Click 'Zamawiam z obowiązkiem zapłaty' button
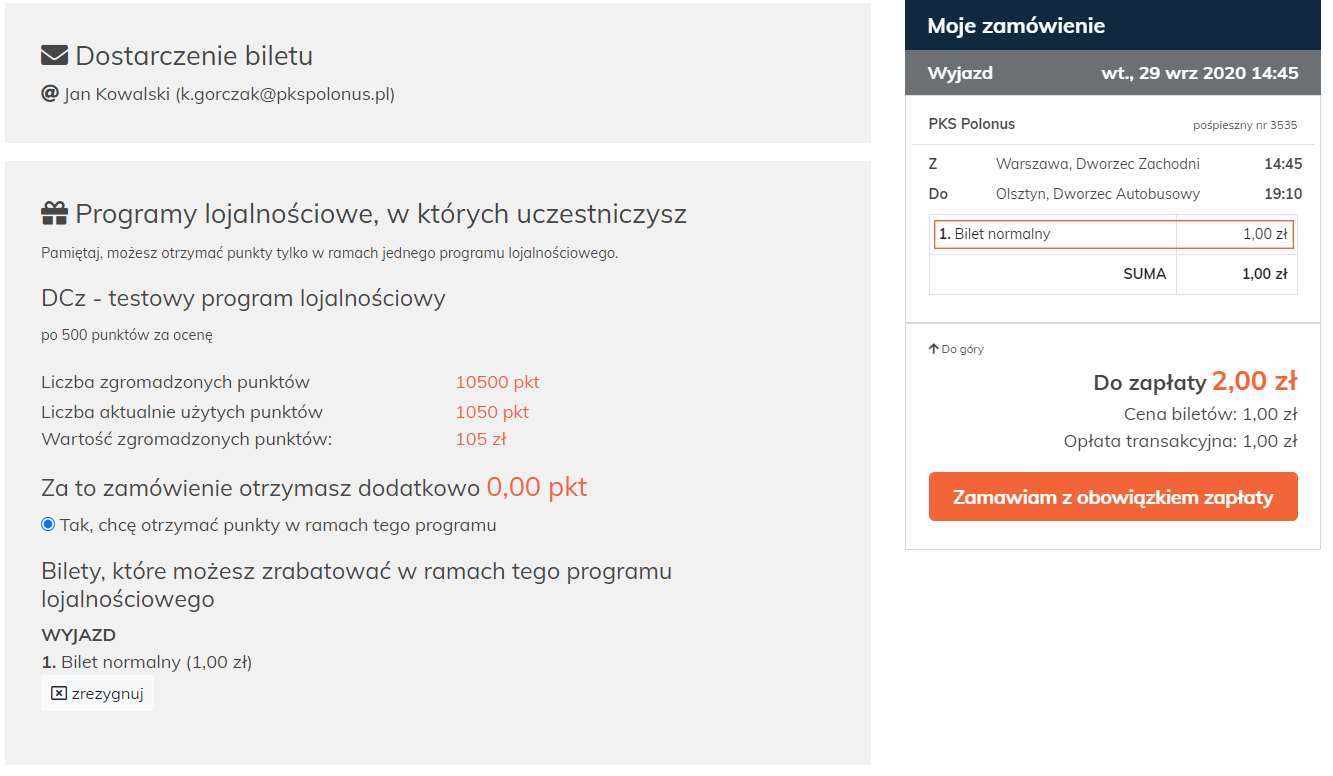Image resolution: width=1333 pixels, height=776 pixels. 1113,497
